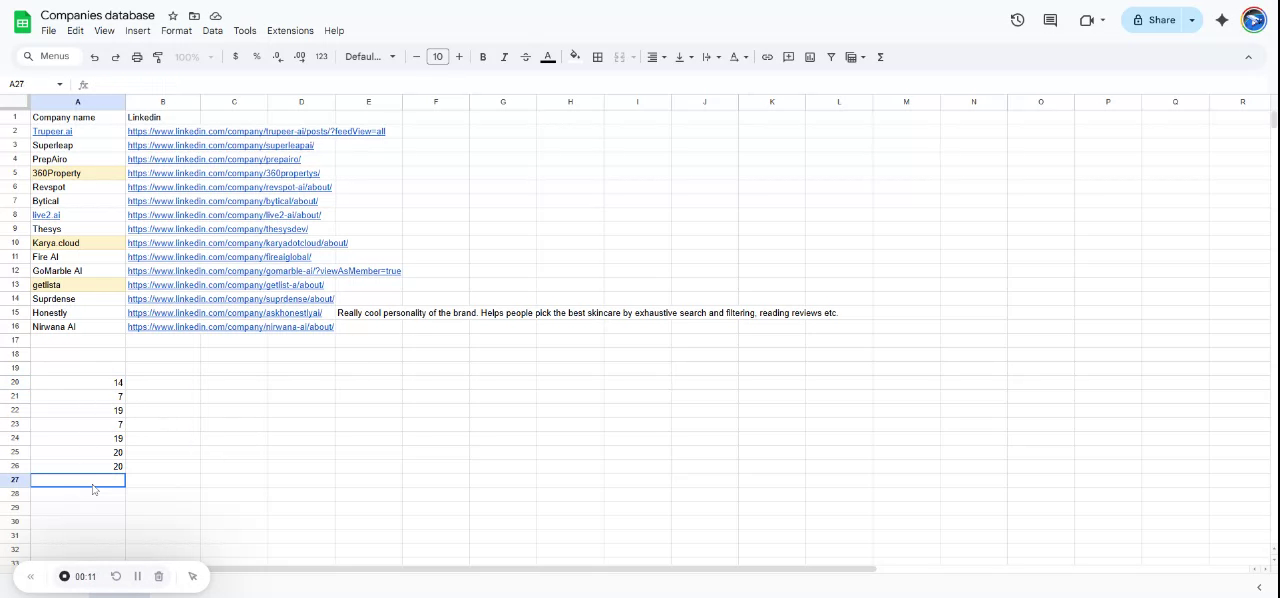The width and height of the screenshot is (1280, 598).
Task: Toggle bold formatting
Action: [x=483, y=57]
